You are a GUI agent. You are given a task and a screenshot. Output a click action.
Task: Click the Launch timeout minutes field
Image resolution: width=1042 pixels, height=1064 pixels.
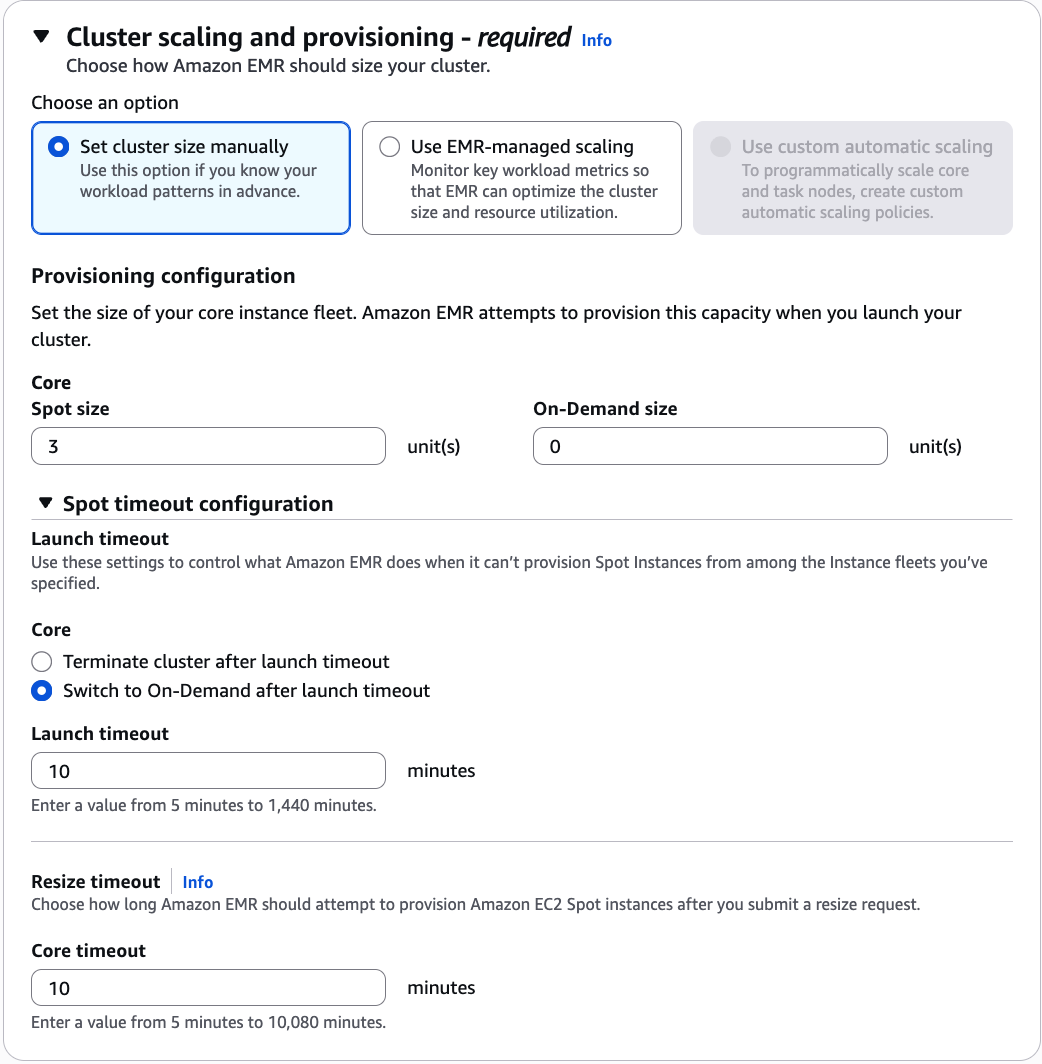point(208,770)
